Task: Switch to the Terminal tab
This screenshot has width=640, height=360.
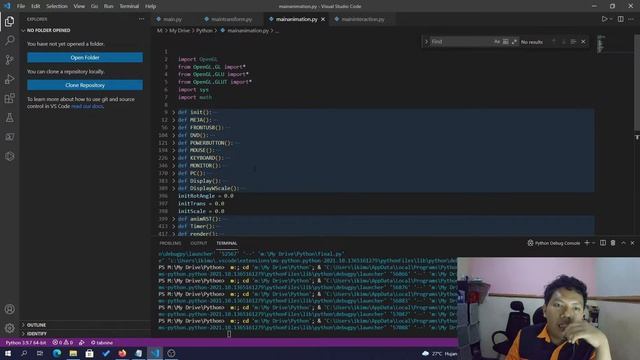Action: click(x=227, y=243)
